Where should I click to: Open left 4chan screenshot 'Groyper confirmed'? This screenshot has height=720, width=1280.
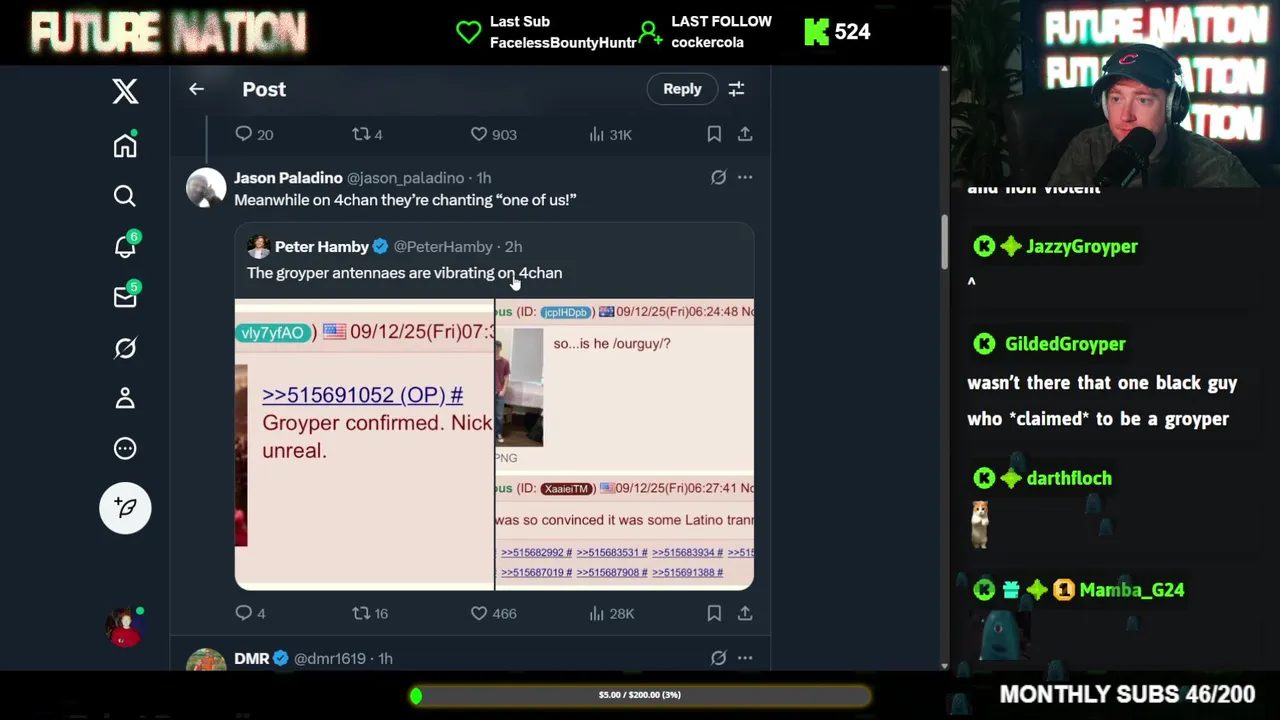click(x=364, y=444)
